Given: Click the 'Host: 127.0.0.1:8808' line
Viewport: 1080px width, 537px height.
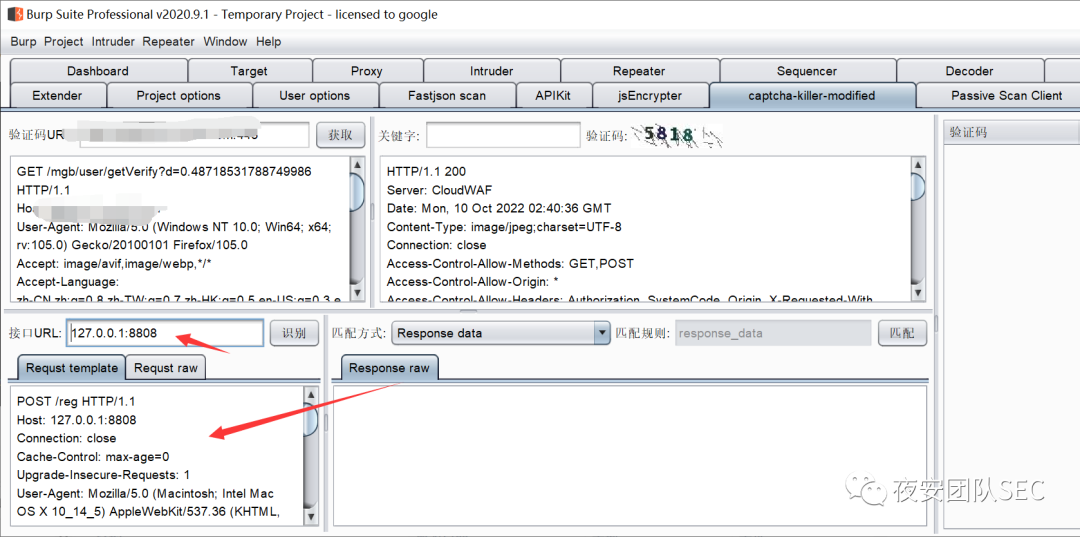Looking at the screenshot, I should point(76,420).
